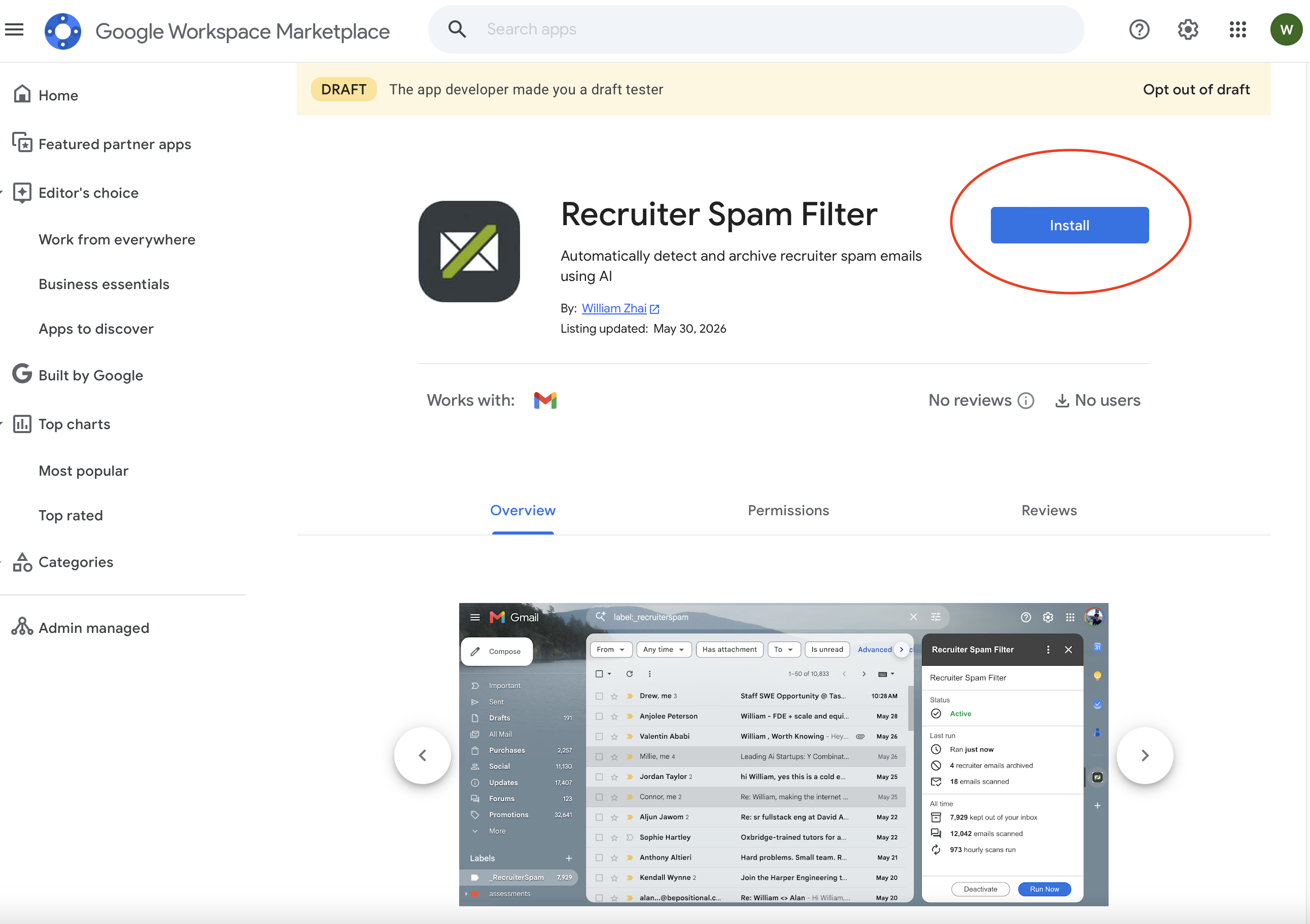The image size is (1310, 924).
Task: Show the previous screenshot in carousel
Action: pyautogui.click(x=422, y=755)
